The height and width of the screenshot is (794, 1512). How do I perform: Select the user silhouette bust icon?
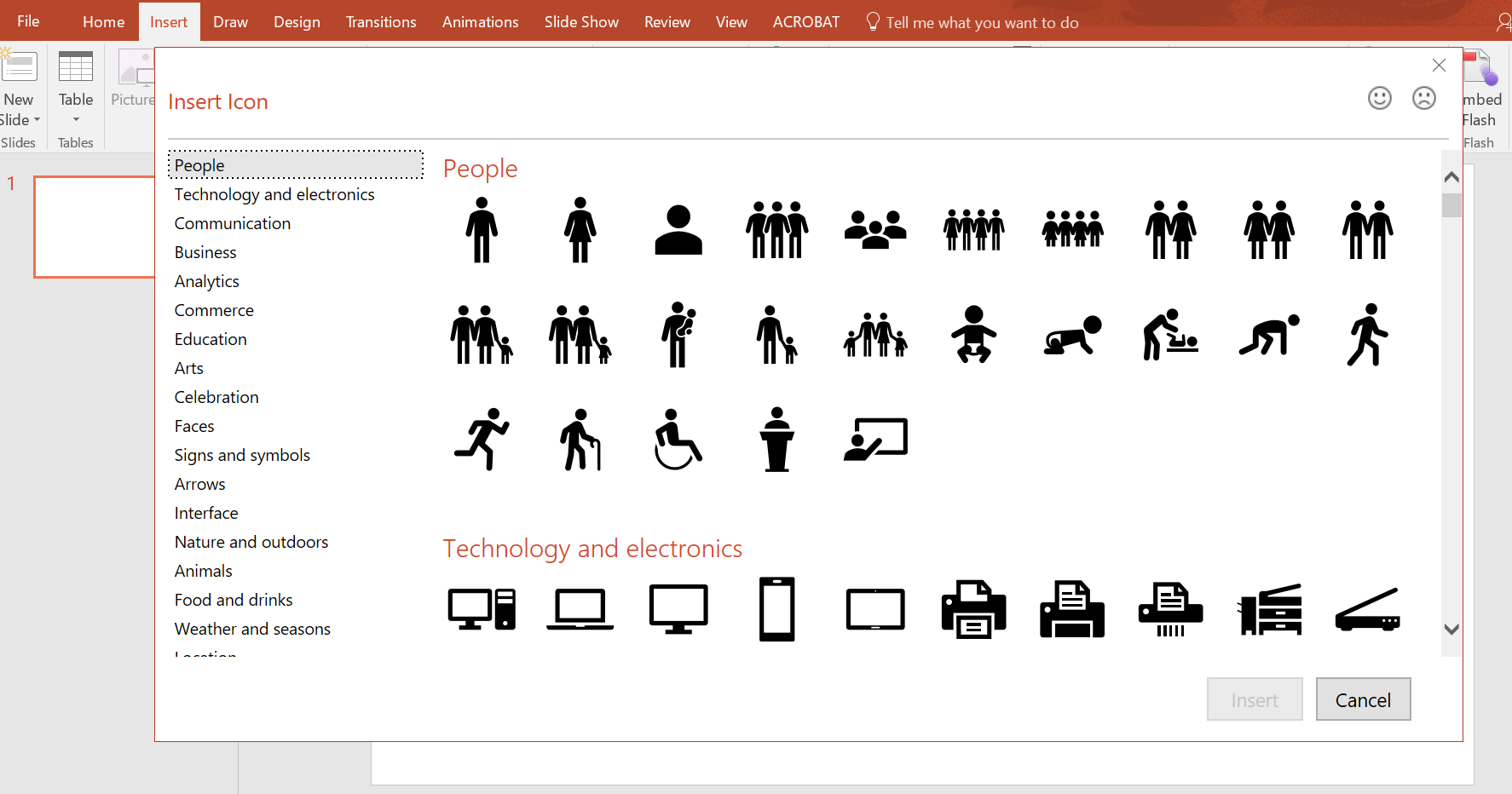click(678, 230)
